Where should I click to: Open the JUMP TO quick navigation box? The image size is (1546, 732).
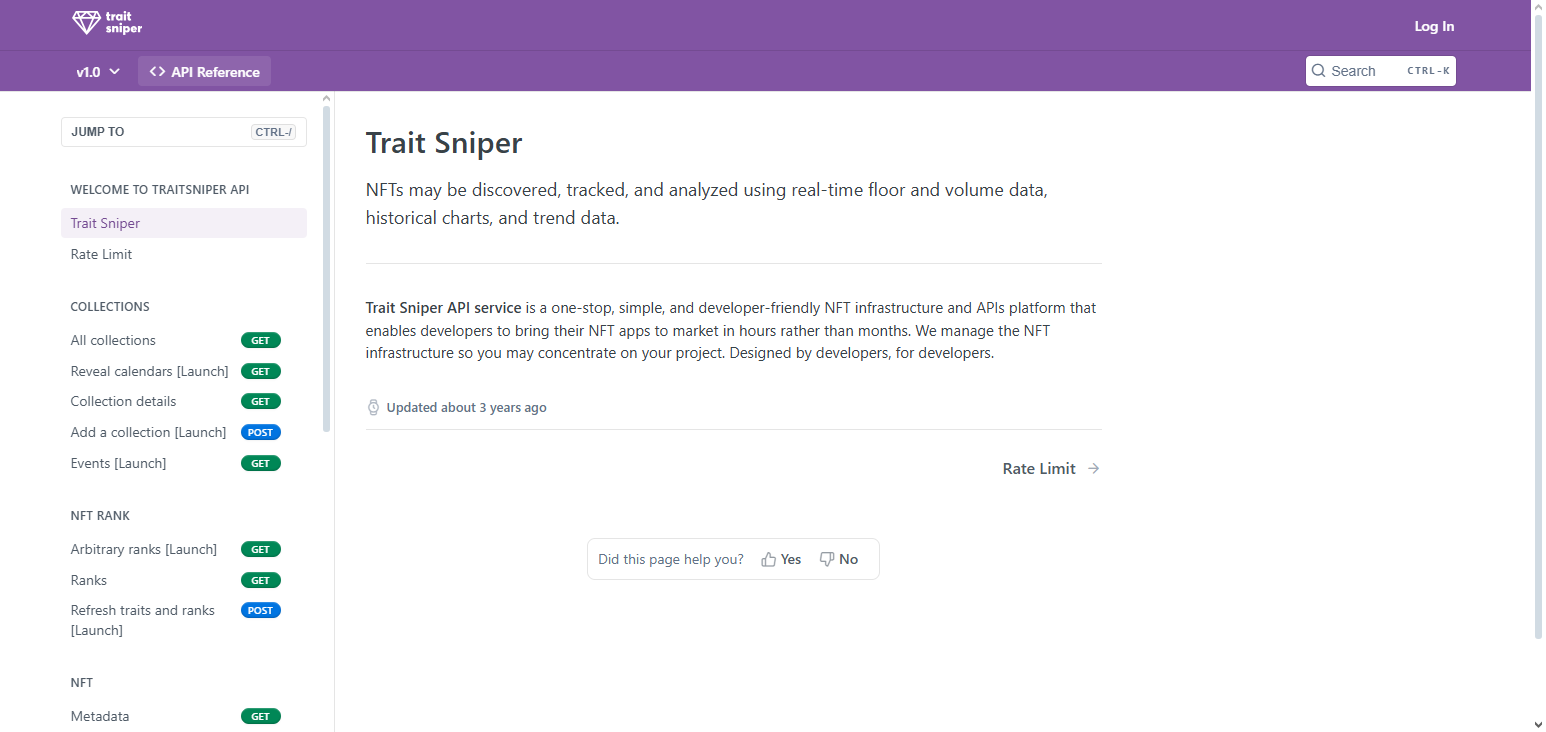pos(183,132)
